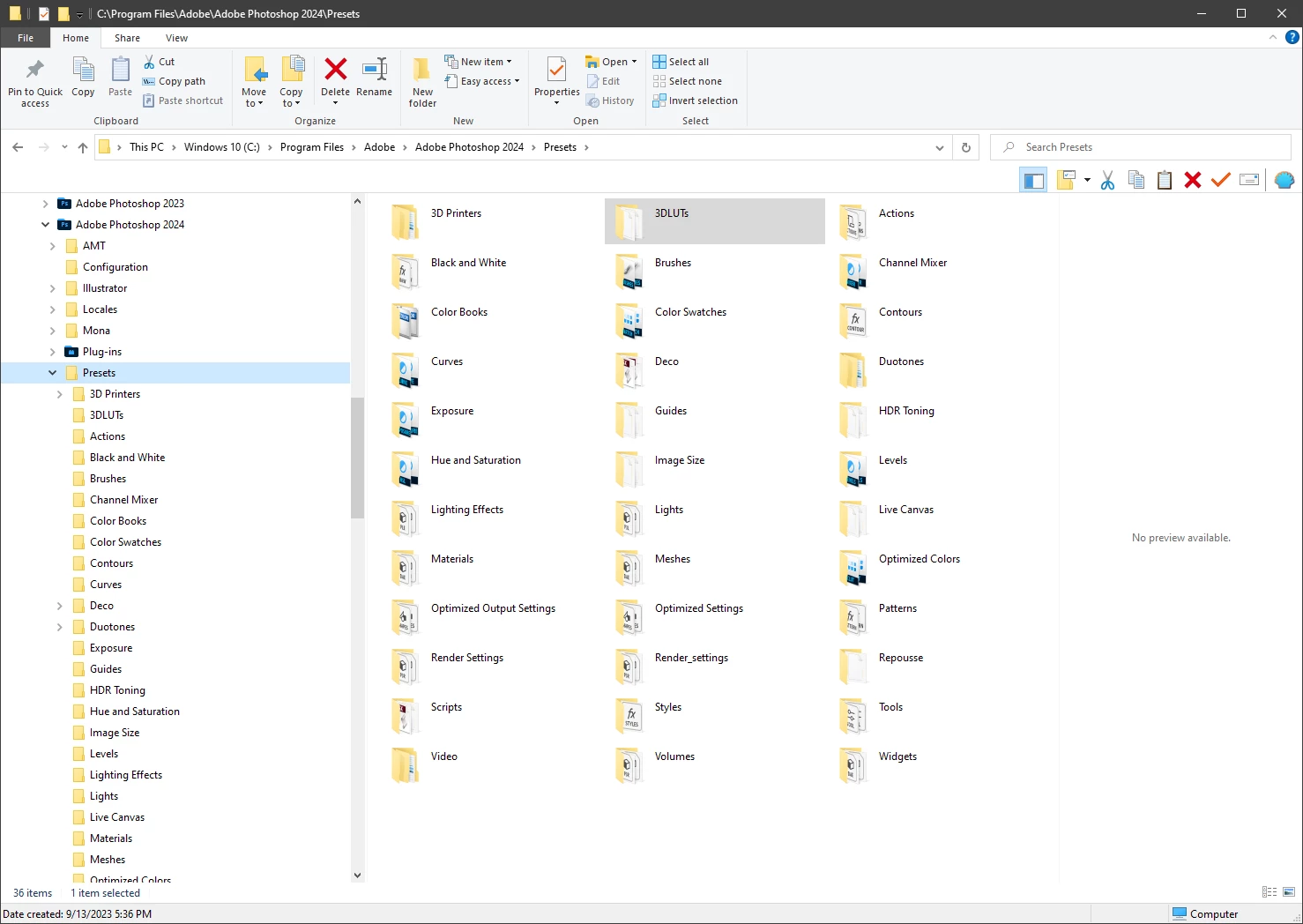1303x924 pixels.
Task: Open the Easy access dropdown
Action: coord(482,81)
